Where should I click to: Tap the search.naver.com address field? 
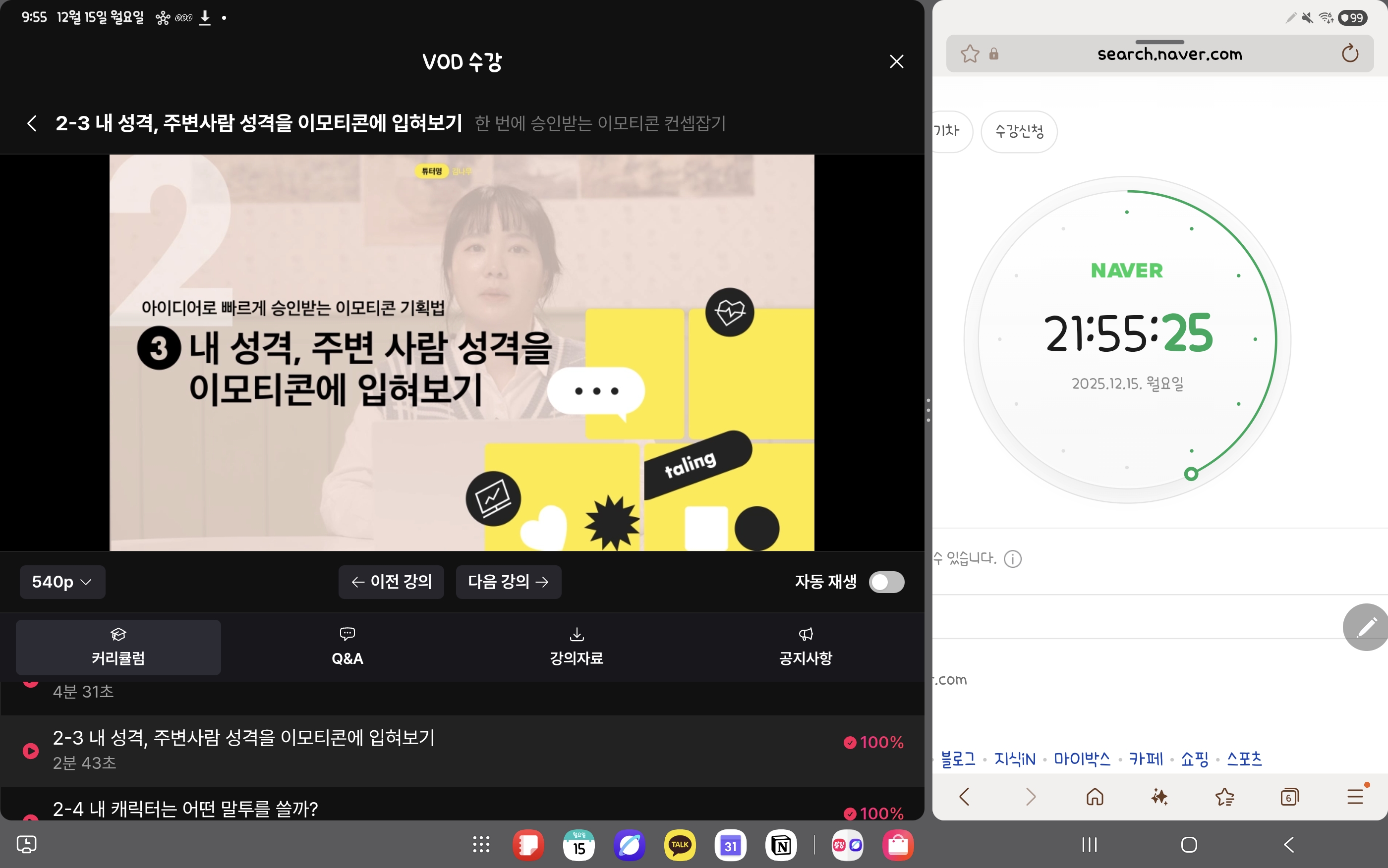(1169, 54)
